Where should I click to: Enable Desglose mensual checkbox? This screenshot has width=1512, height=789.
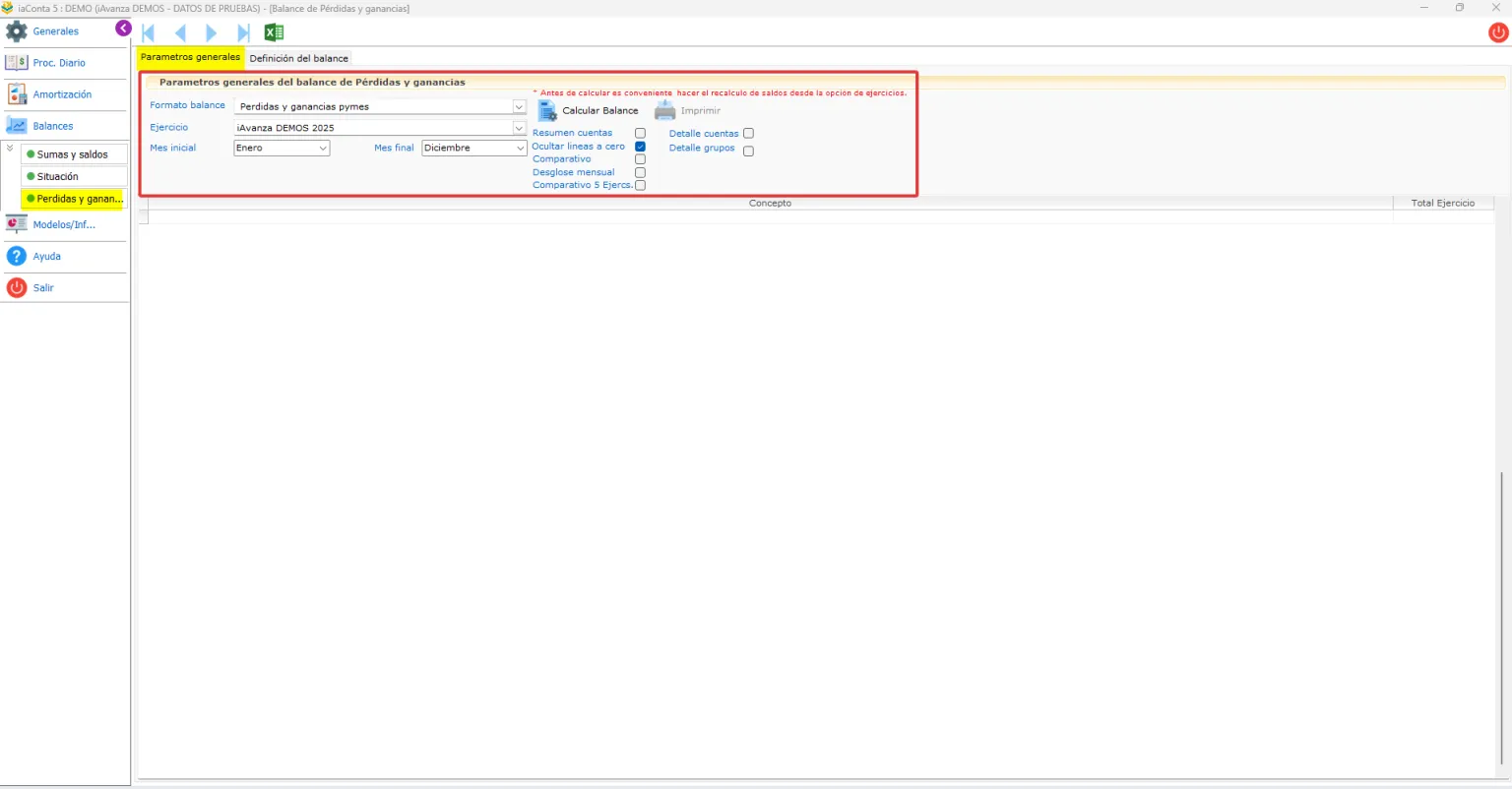tap(640, 172)
